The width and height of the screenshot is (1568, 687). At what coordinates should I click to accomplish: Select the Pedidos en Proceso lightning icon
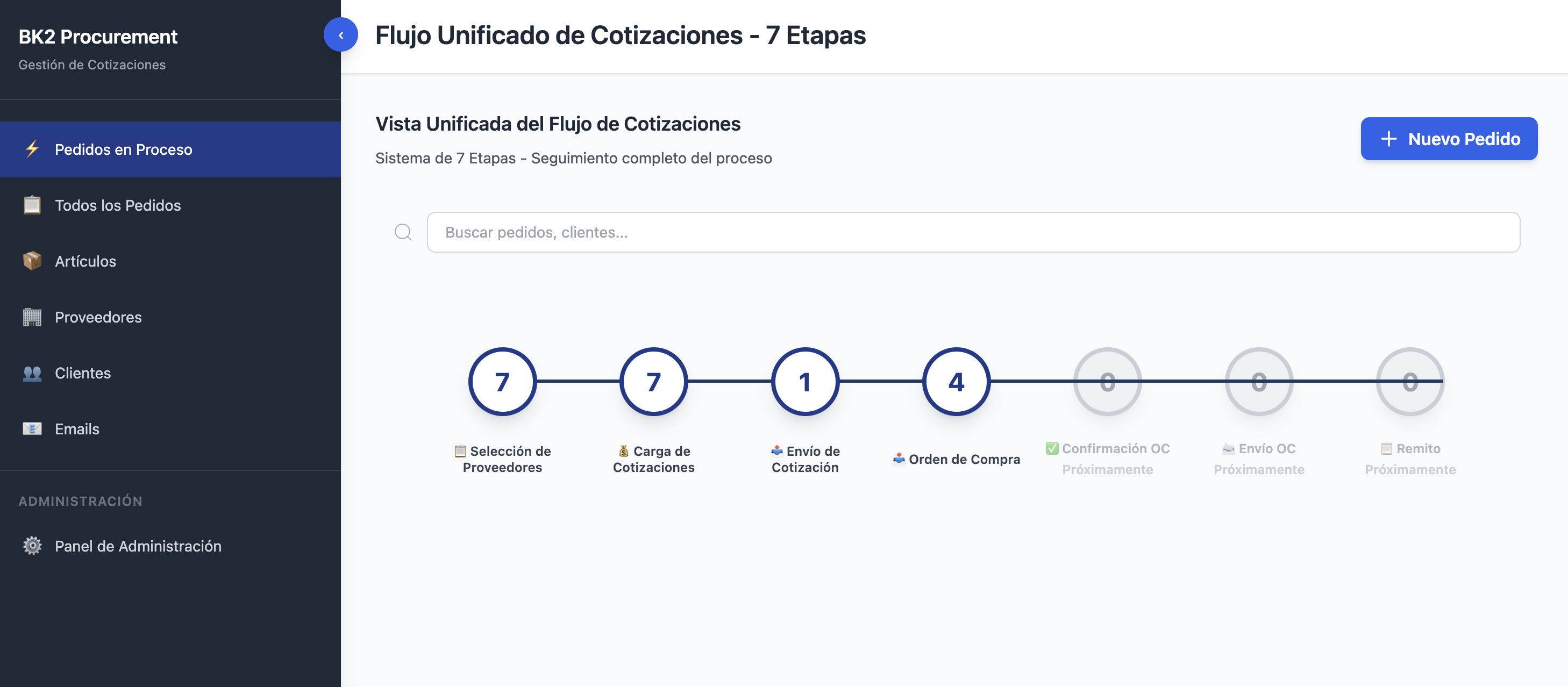point(32,148)
